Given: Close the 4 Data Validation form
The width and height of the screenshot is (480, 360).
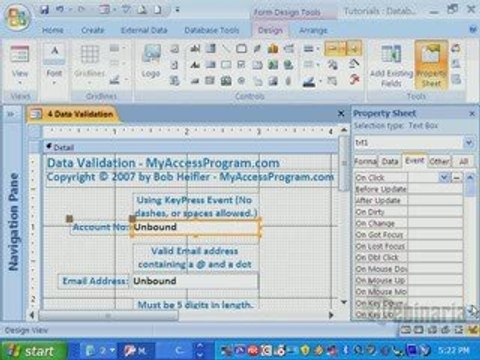Looking at the screenshot, I should pos(341,114).
